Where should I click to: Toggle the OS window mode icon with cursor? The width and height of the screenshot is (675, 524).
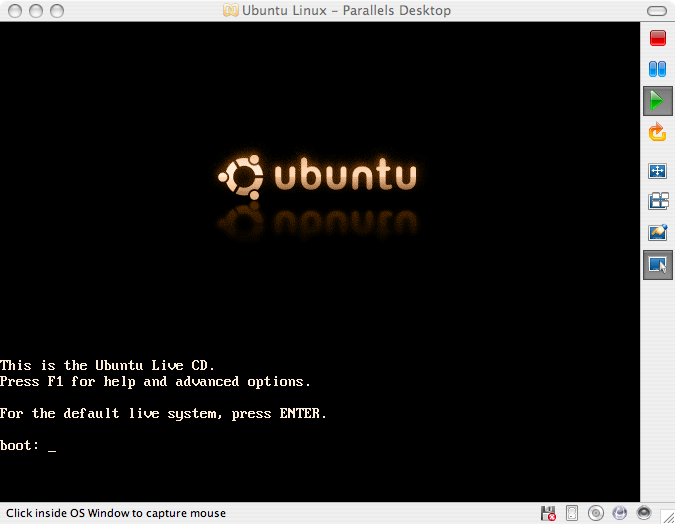pyautogui.click(x=657, y=265)
